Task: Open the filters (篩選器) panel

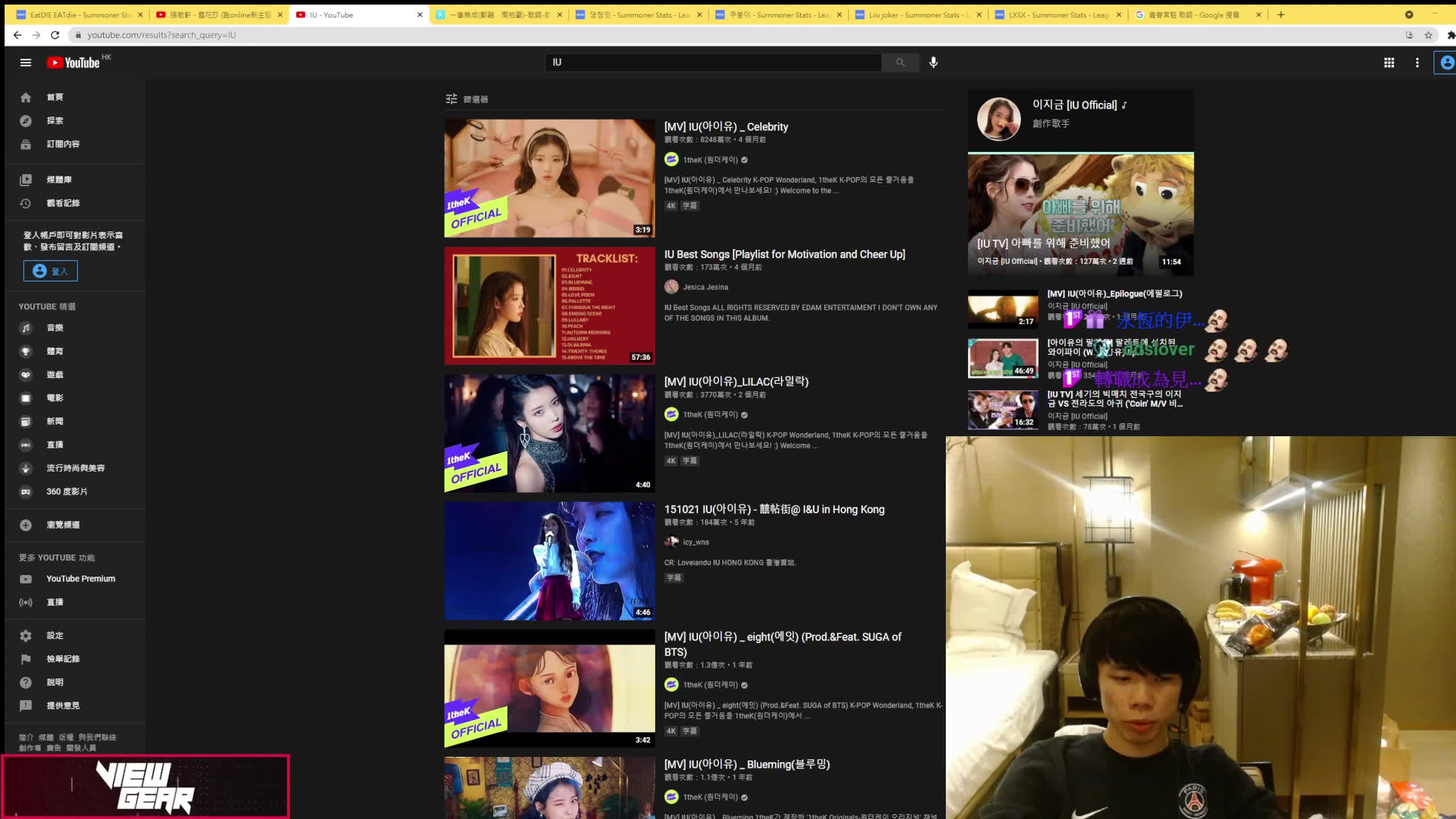Action: [x=467, y=99]
